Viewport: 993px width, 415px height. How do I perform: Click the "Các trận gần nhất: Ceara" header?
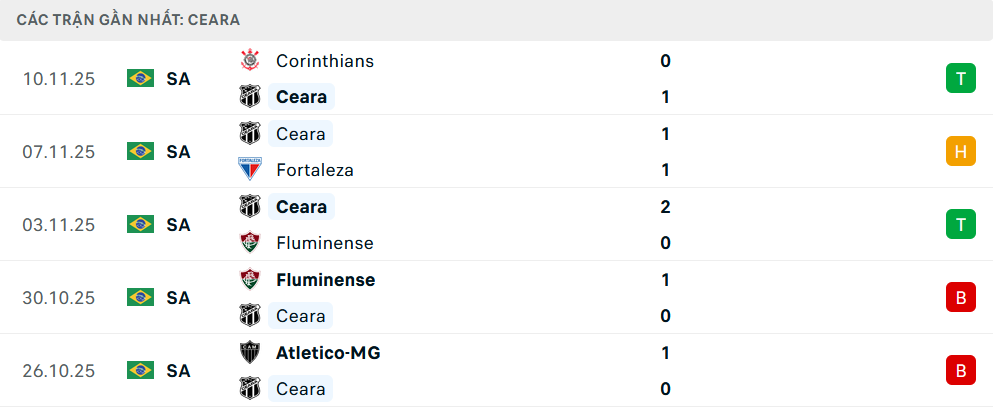coord(128,19)
